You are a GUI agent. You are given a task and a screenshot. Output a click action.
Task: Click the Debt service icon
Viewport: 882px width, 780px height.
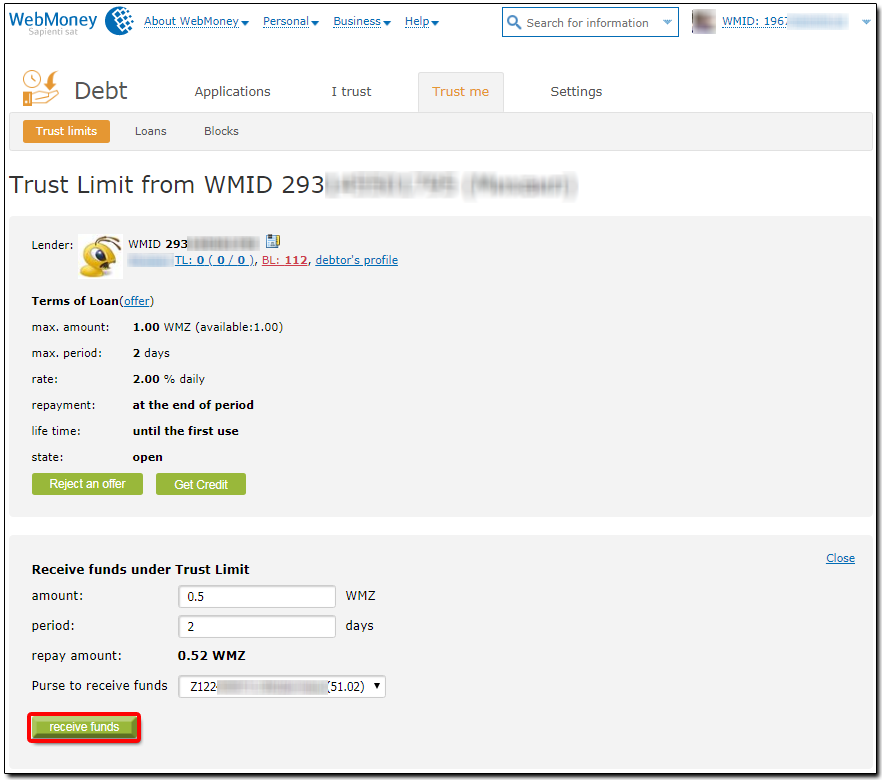[x=40, y=88]
